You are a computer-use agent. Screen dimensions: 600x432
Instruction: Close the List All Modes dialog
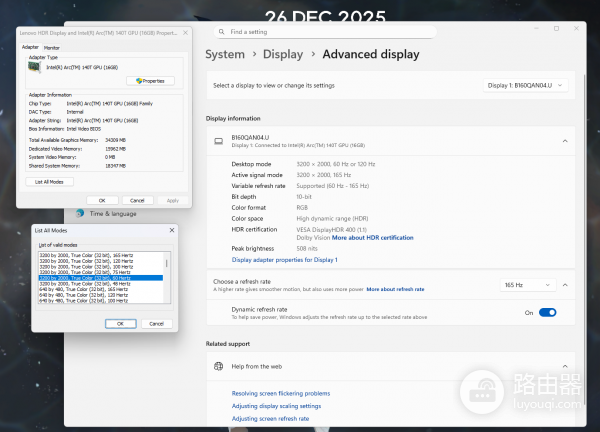coord(172,230)
